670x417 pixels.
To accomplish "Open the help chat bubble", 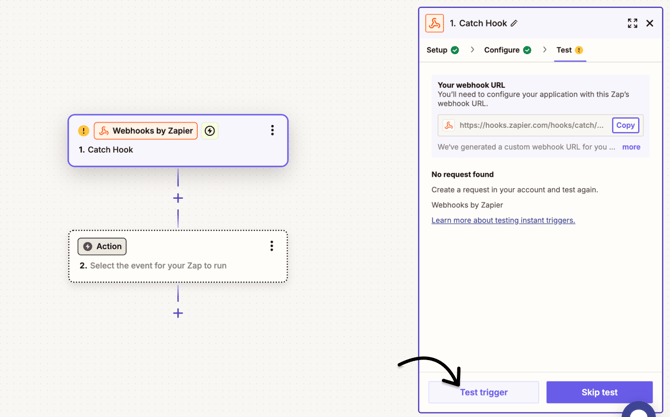I will point(638,410).
